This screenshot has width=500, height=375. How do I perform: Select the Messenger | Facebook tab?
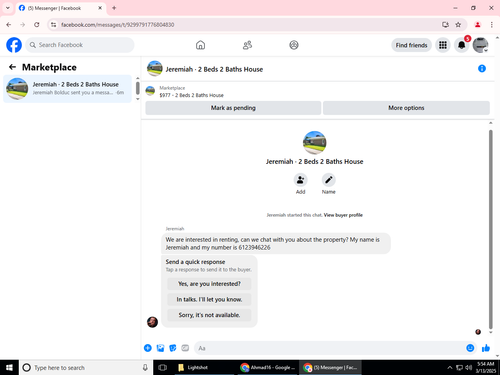point(61,8)
